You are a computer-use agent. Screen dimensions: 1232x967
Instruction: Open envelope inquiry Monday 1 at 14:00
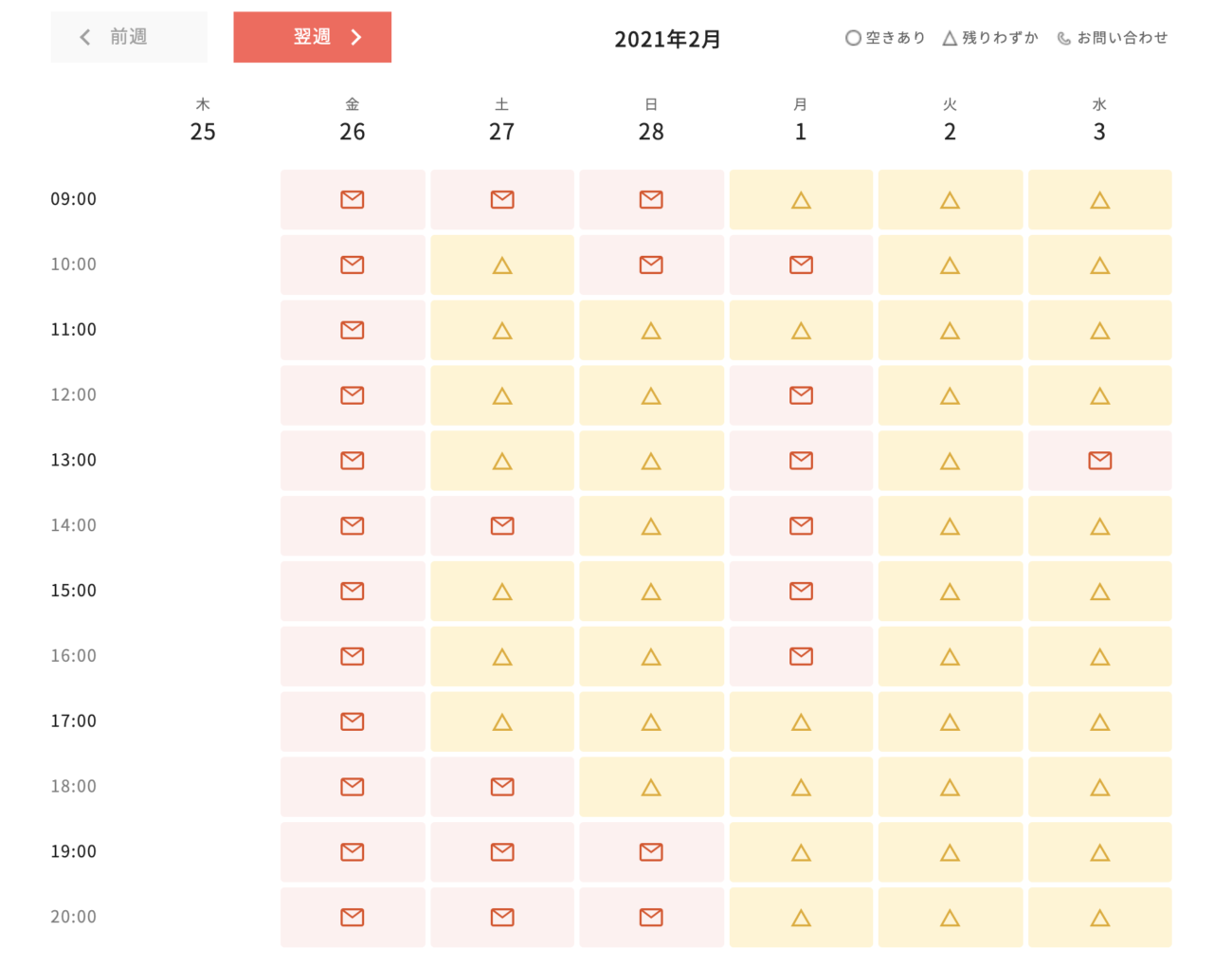coord(801,526)
